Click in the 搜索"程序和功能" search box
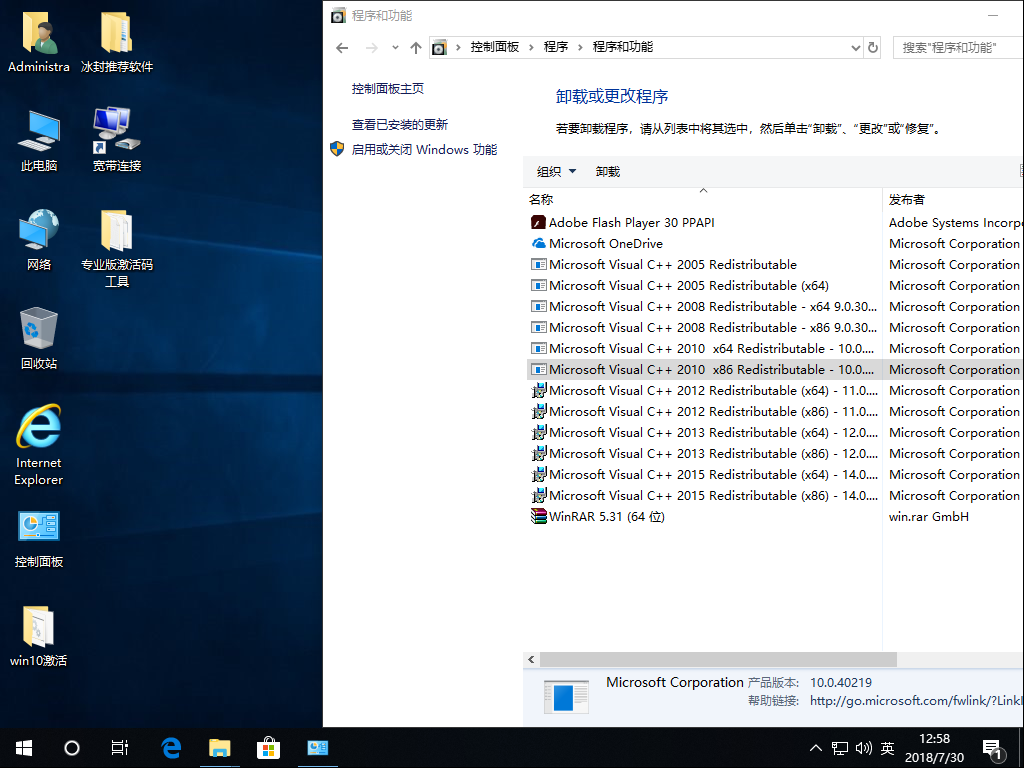The height and width of the screenshot is (768, 1024). [958, 48]
